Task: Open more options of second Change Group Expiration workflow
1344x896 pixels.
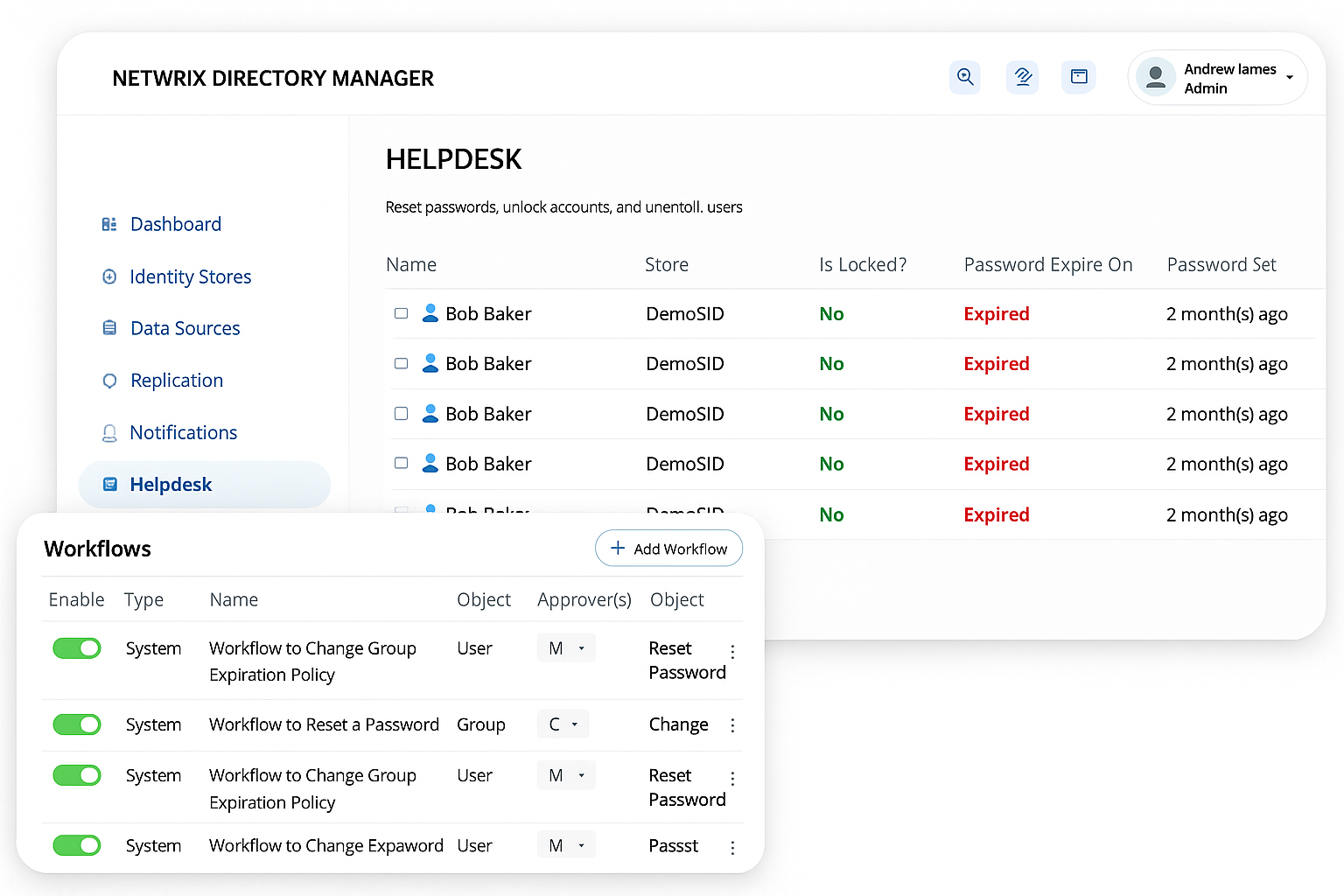Action: (x=732, y=779)
